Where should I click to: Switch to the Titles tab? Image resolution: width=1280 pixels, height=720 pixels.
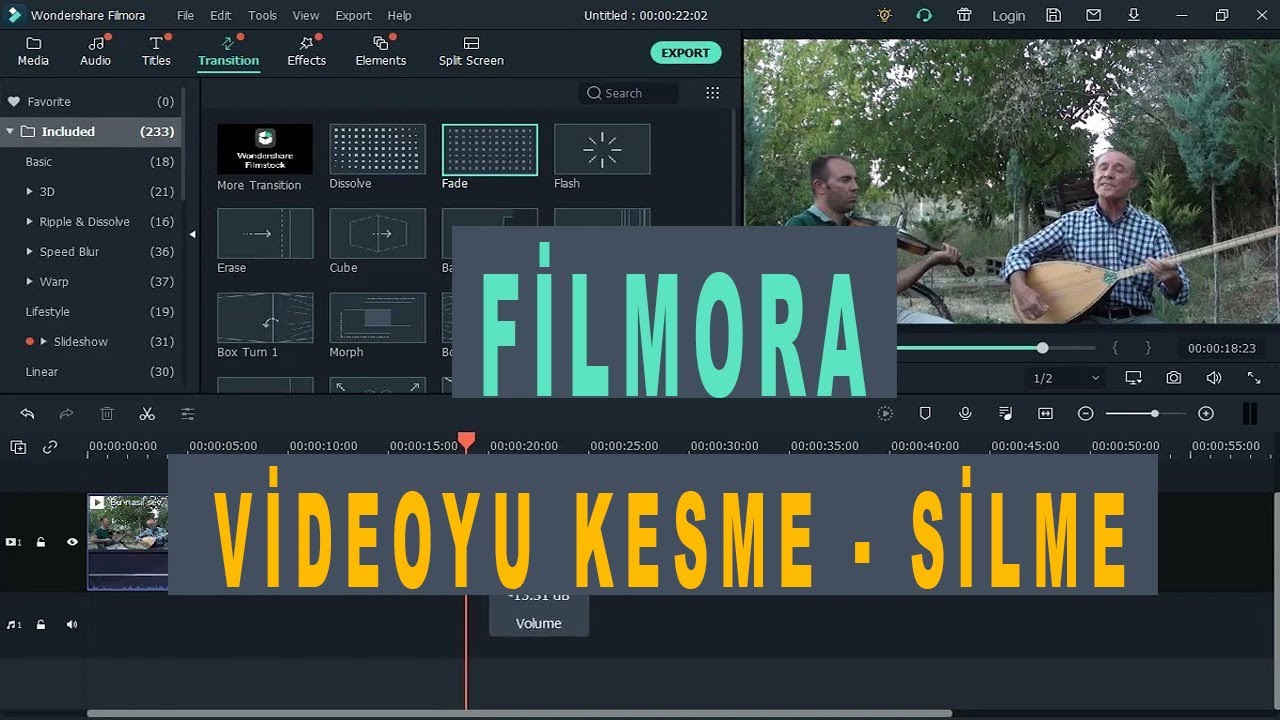click(x=156, y=52)
